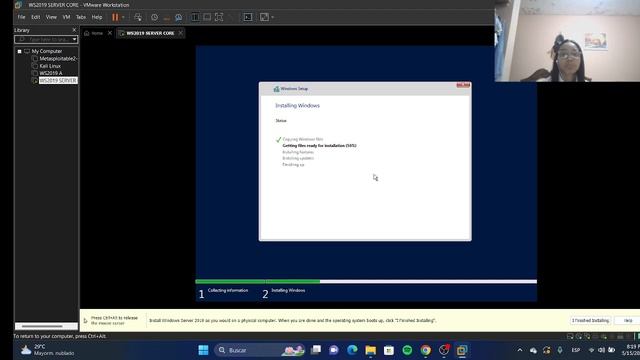This screenshot has width=640, height=360.
Task: Open the snapshot manager icon
Action: [178, 17]
